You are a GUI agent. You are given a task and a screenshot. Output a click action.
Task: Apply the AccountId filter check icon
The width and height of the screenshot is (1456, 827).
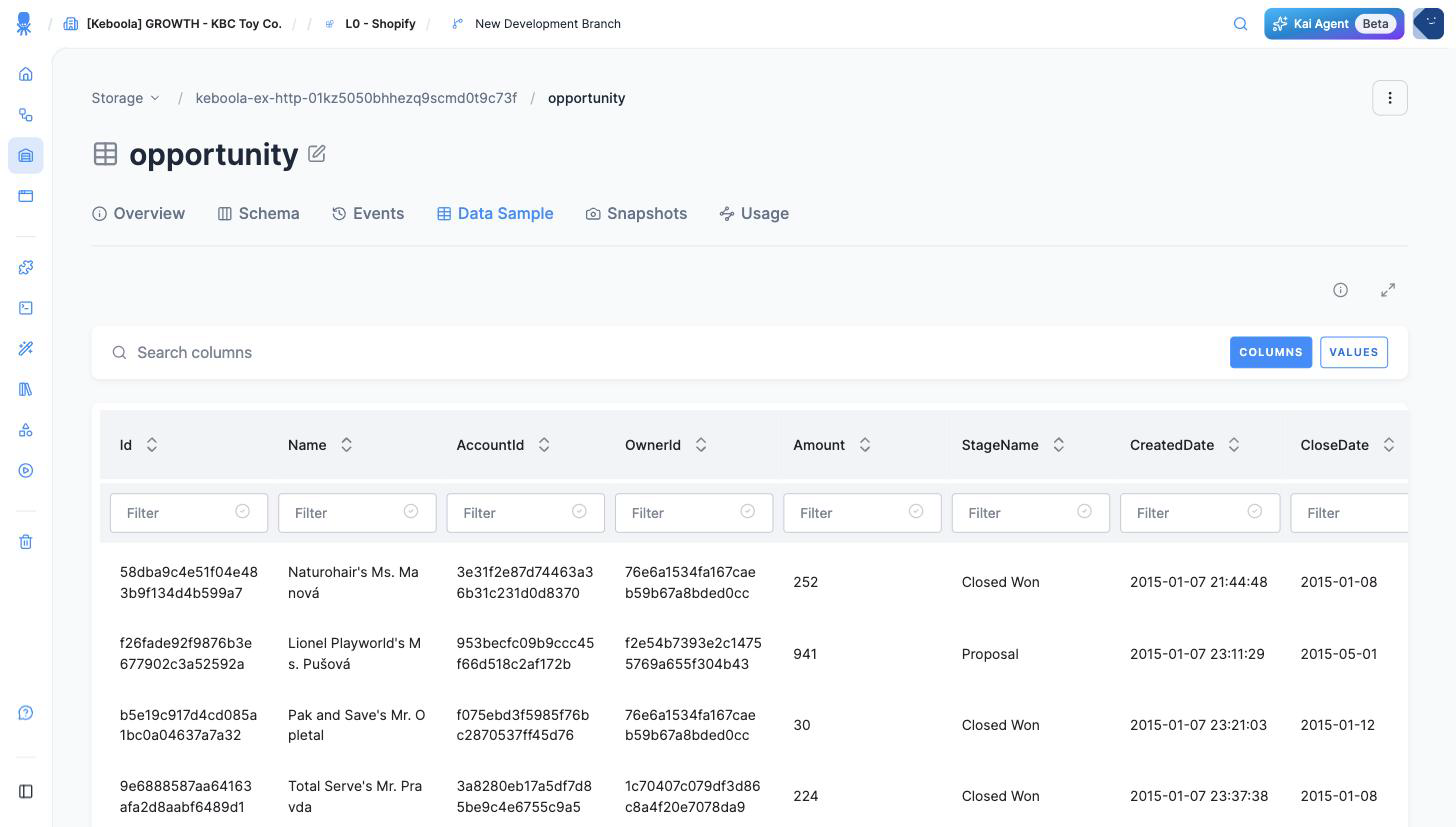click(x=579, y=511)
